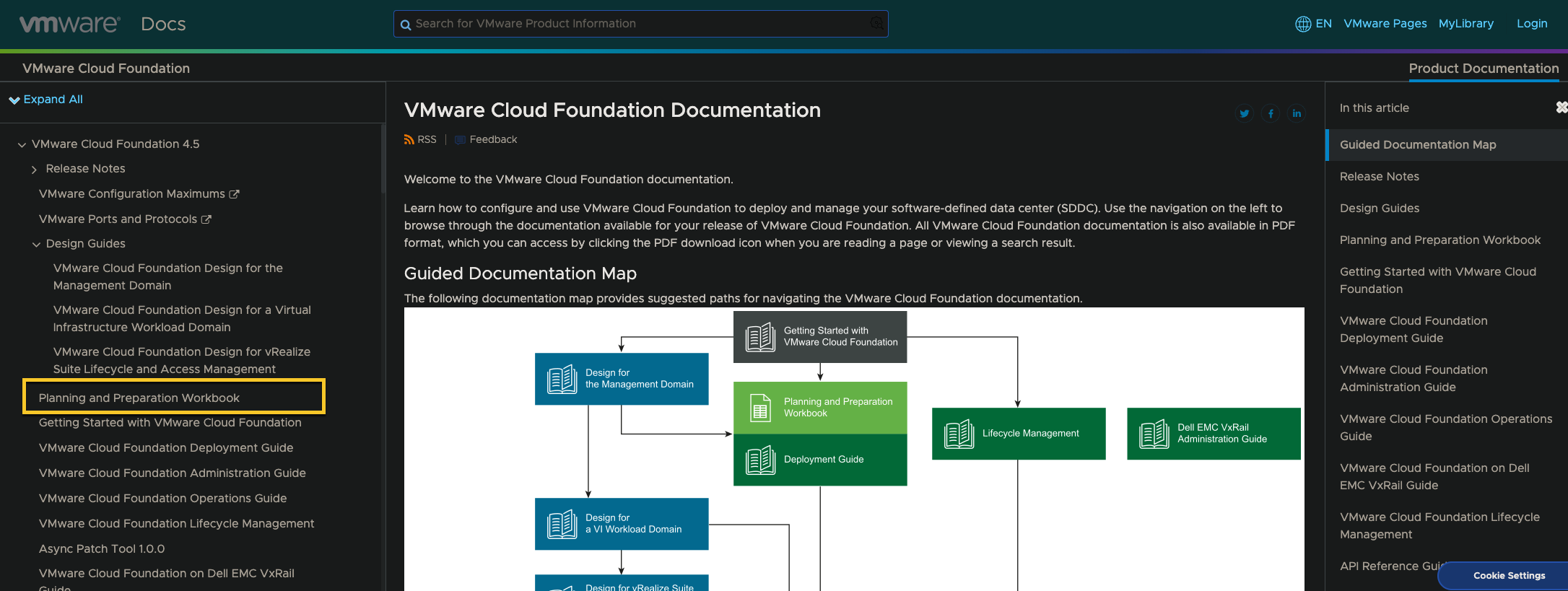Collapse the Design Guides tree node

tap(36, 245)
